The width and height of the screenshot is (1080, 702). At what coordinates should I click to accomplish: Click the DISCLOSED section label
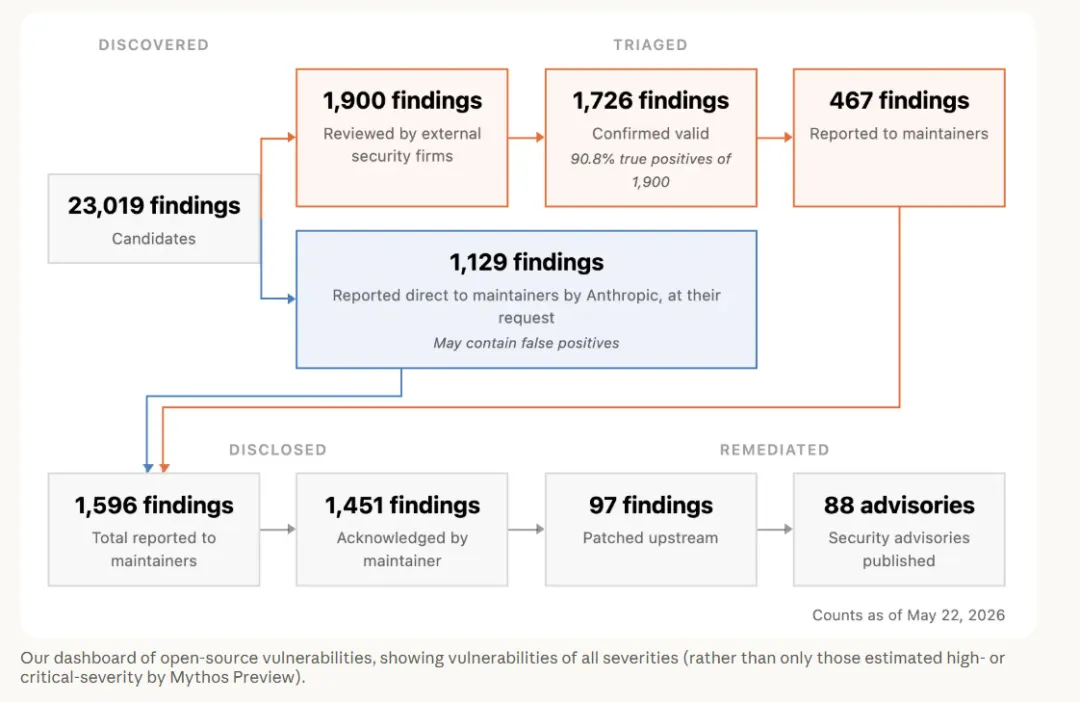pos(278,450)
